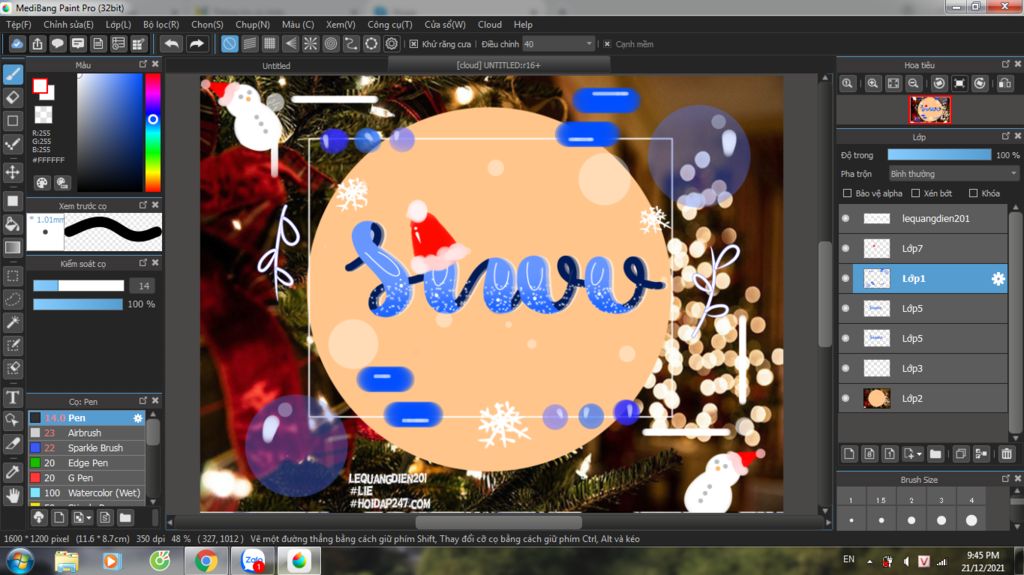Viewport: 1024px width, 575px height.
Task: Activate the Hand pan tool
Action: click(x=13, y=494)
